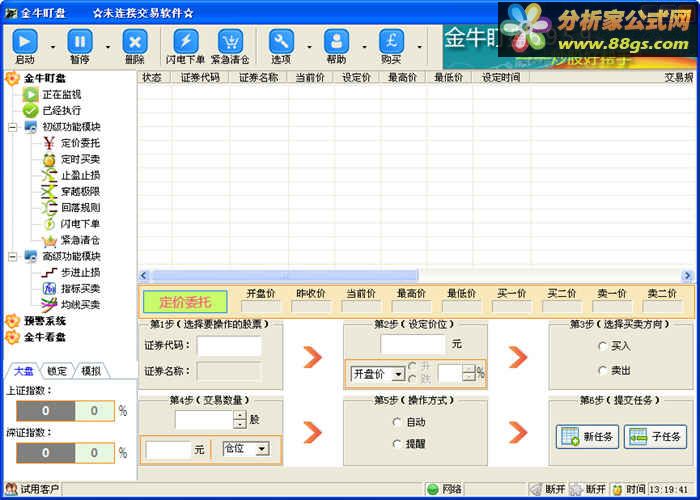The width and height of the screenshot is (700, 500).
Task: Open 指标买卖 in the tree
Action: coord(80,288)
